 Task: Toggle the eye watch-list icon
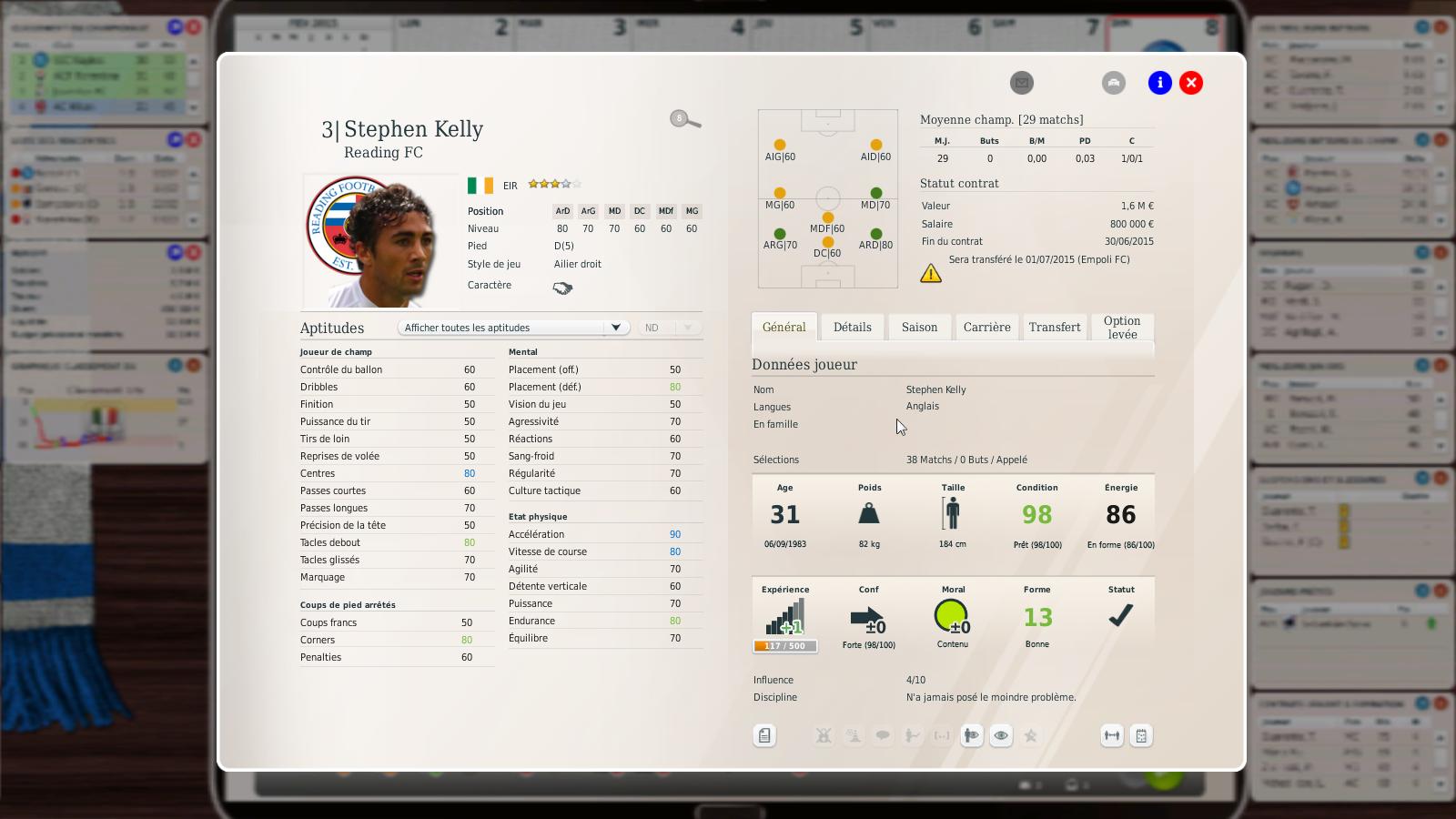pyautogui.click(x=1001, y=735)
